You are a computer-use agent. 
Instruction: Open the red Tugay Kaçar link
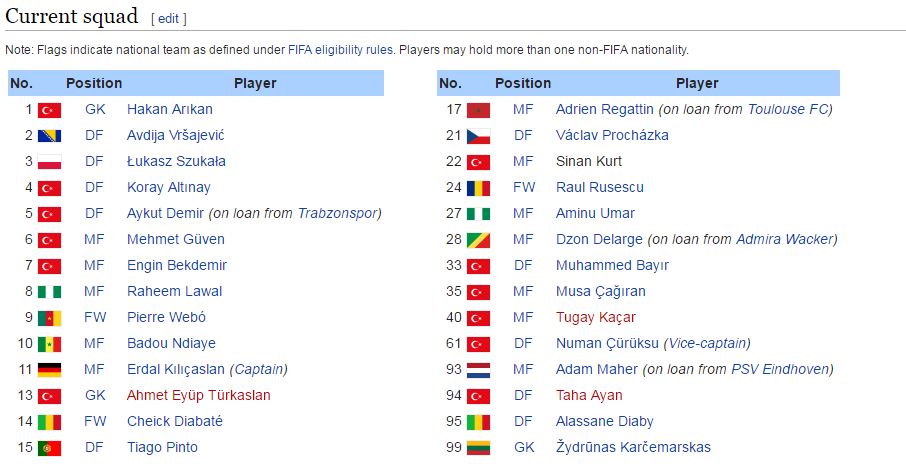pos(595,318)
